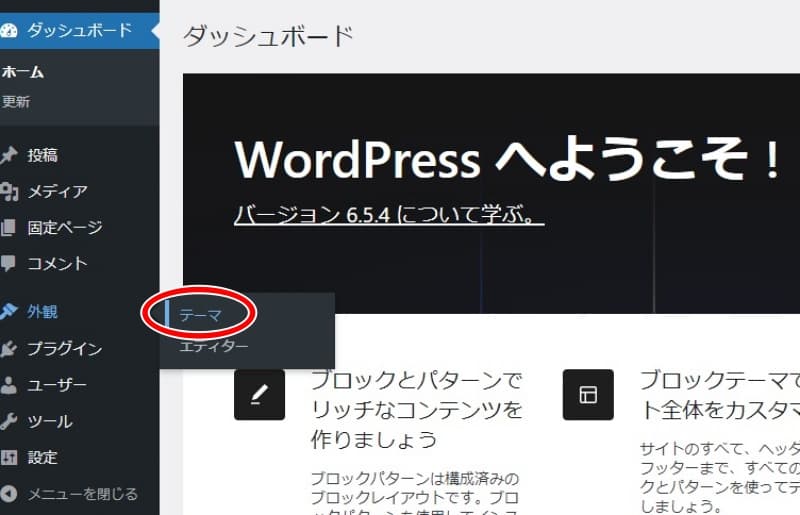The height and width of the screenshot is (515, 800).
Task: Click the speech bubble icon beside コメント
Action: 8,263
